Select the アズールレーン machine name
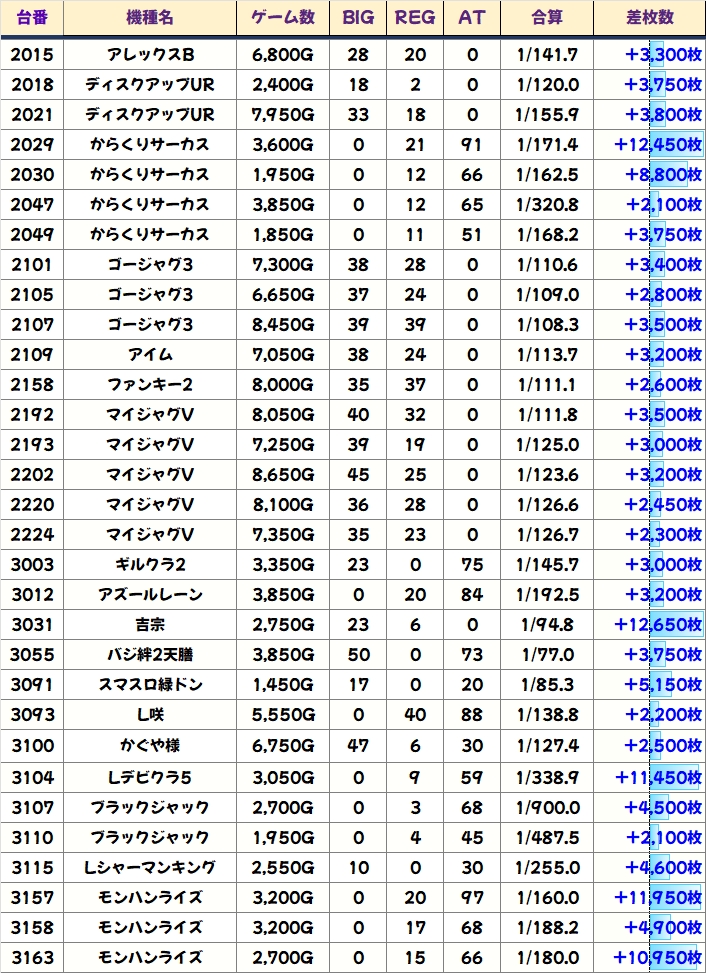706x973 pixels. 150,594
